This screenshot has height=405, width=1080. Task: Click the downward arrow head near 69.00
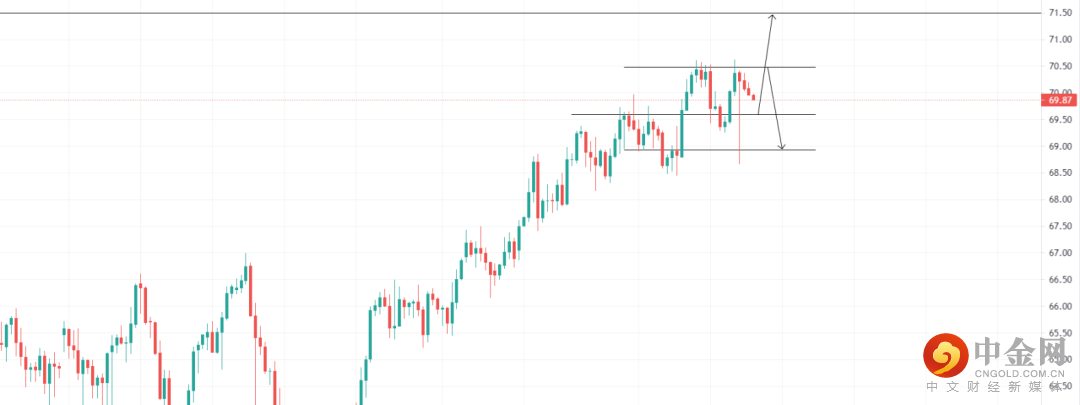click(x=781, y=148)
